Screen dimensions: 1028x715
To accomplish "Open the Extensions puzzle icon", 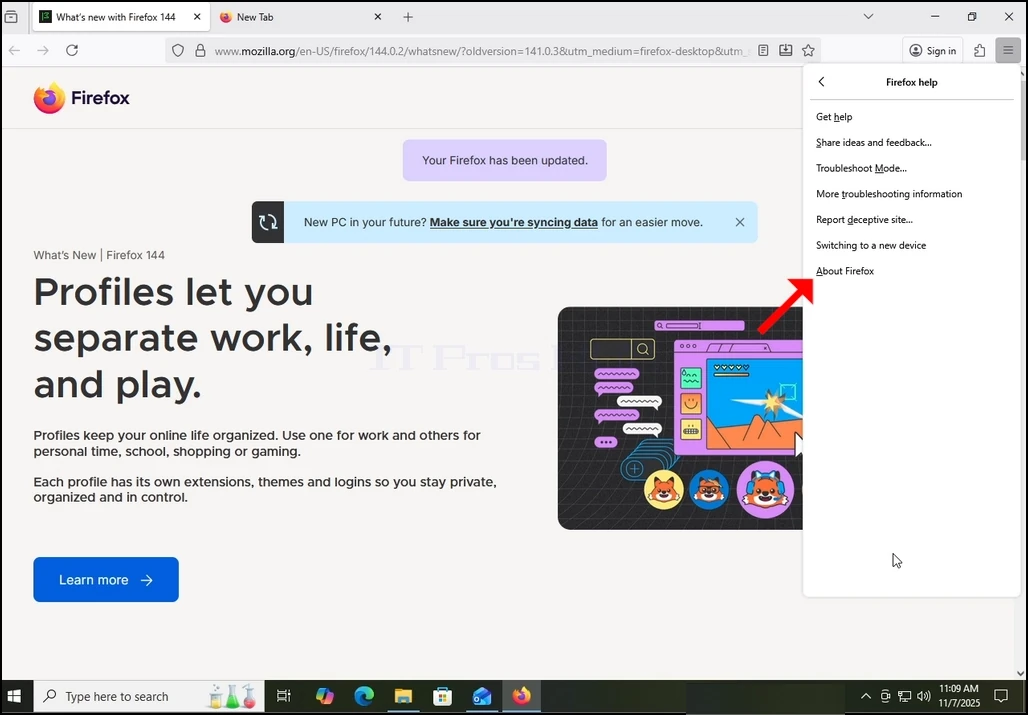I will (979, 50).
